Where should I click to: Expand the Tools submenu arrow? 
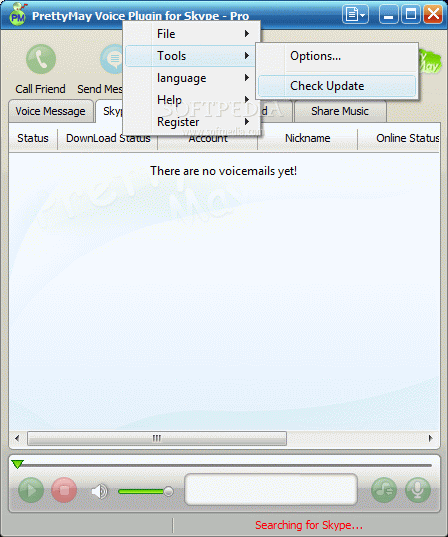coord(247,55)
